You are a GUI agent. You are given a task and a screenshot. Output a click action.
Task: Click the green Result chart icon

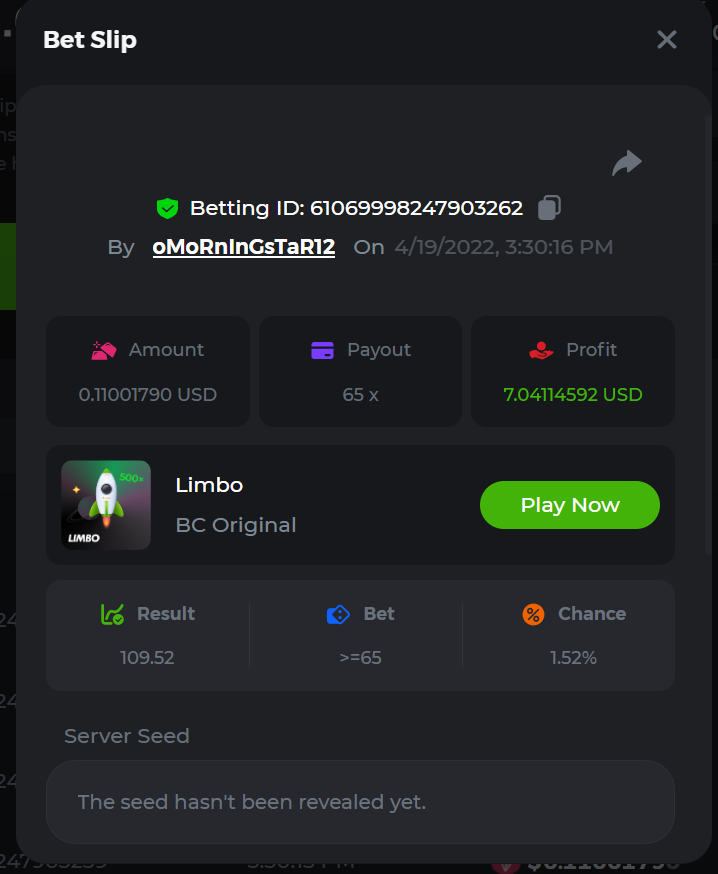pyautogui.click(x=112, y=614)
